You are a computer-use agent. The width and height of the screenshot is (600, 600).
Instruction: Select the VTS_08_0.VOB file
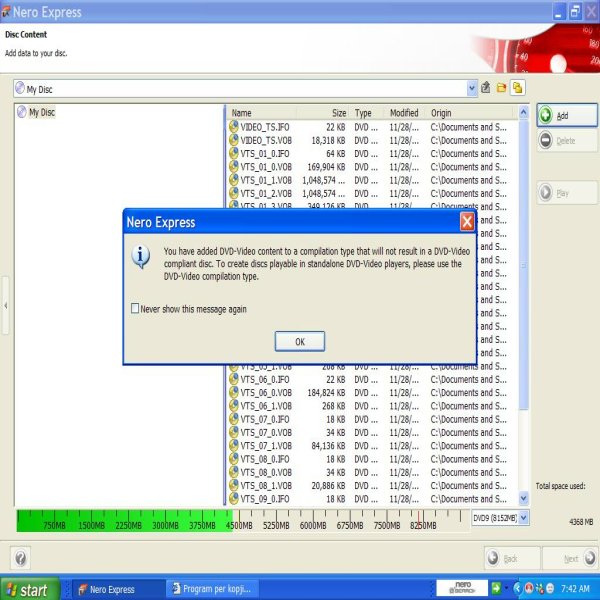[266, 472]
